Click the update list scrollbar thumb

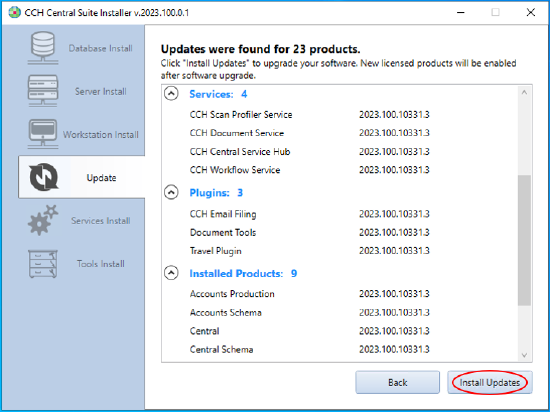524,240
